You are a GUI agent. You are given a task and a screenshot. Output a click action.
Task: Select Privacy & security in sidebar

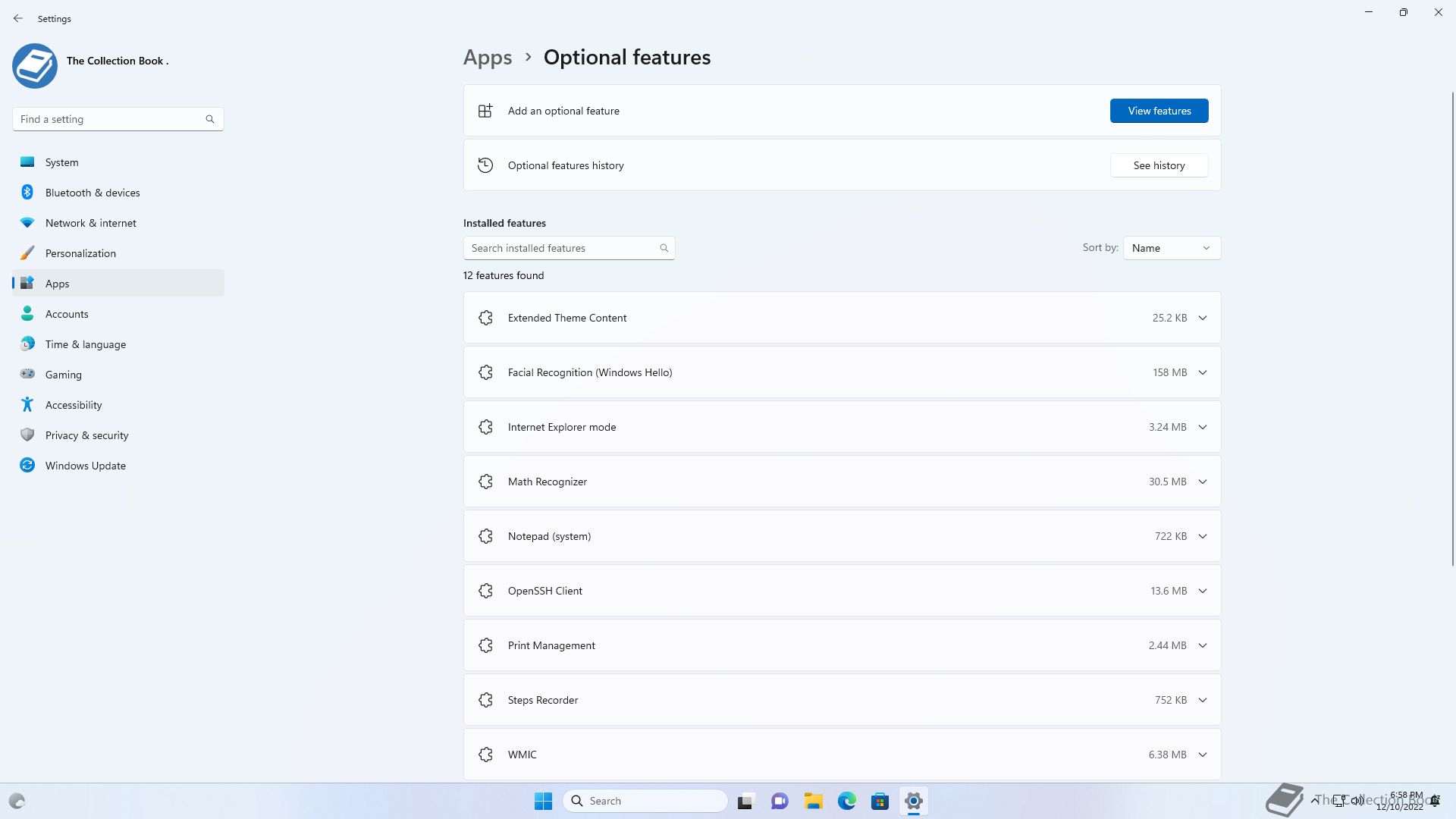[x=86, y=435]
